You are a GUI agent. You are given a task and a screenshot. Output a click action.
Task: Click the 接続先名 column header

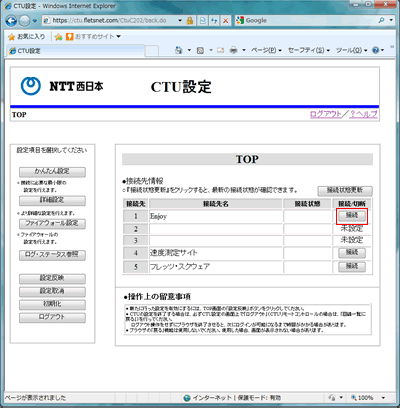coord(216,204)
